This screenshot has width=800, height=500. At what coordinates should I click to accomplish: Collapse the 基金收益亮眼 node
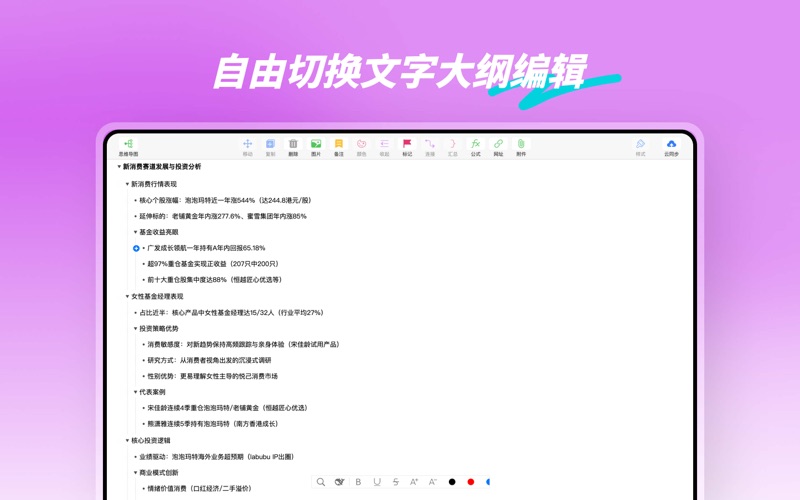(x=135, y=232)
